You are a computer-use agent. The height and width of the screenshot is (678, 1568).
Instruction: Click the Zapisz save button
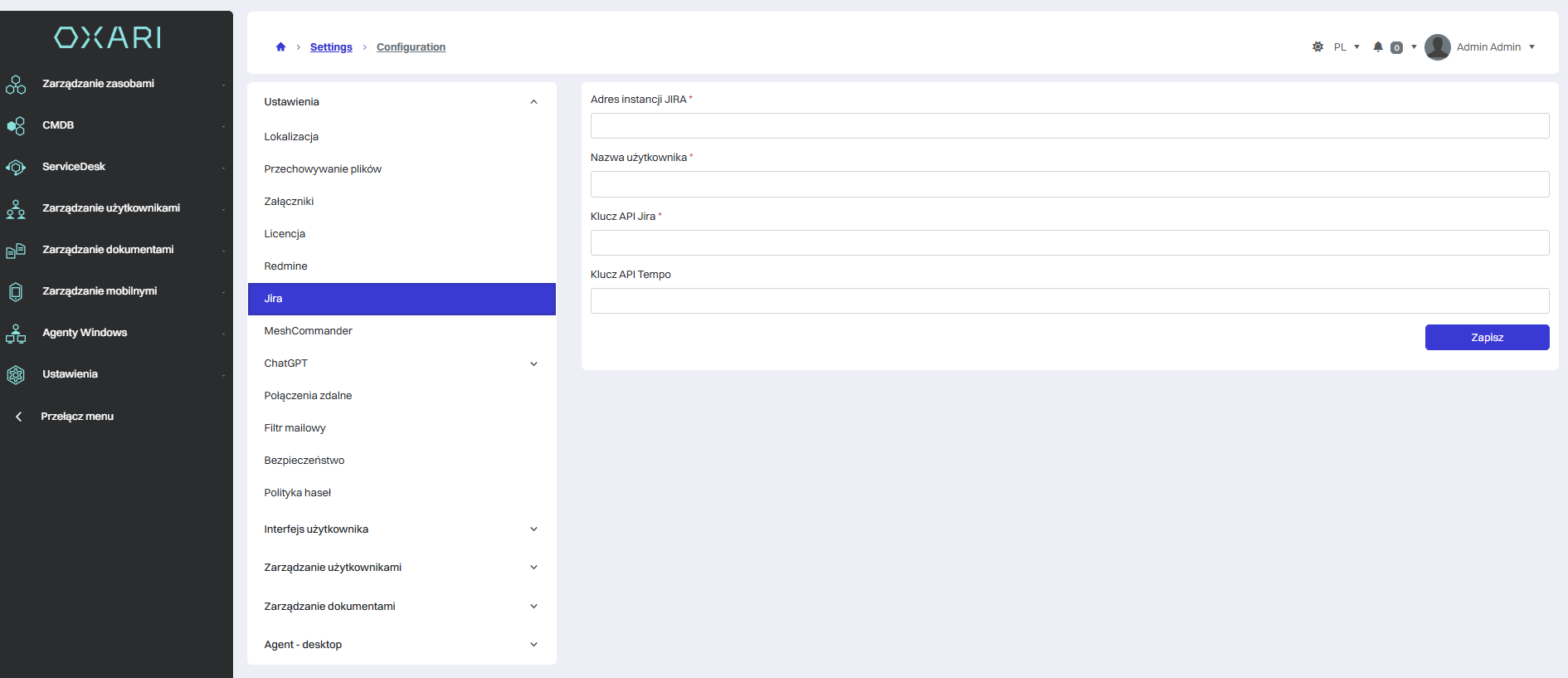(x=1487, y=338)
